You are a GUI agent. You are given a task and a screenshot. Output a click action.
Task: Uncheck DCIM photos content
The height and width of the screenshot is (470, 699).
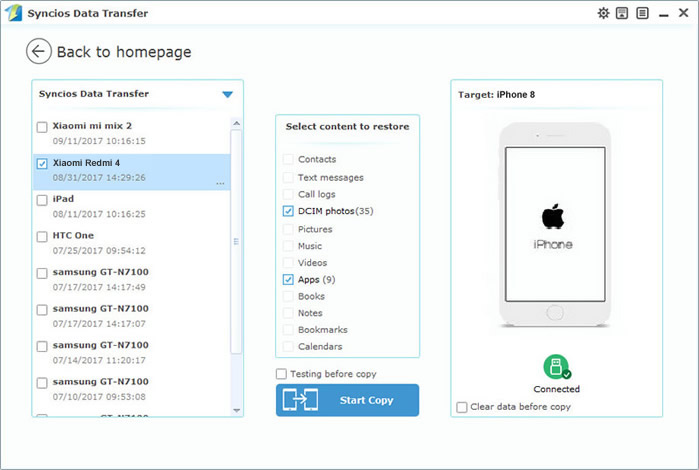pyautogui.click(x=288, y=211)
